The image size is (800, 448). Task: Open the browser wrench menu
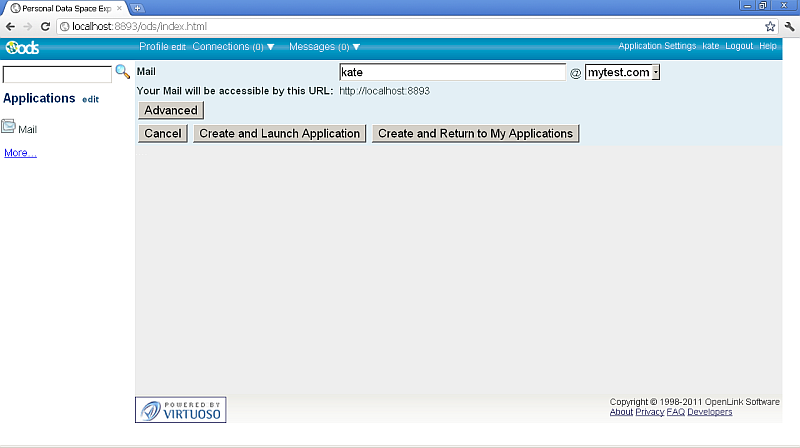tap(789, 26)
